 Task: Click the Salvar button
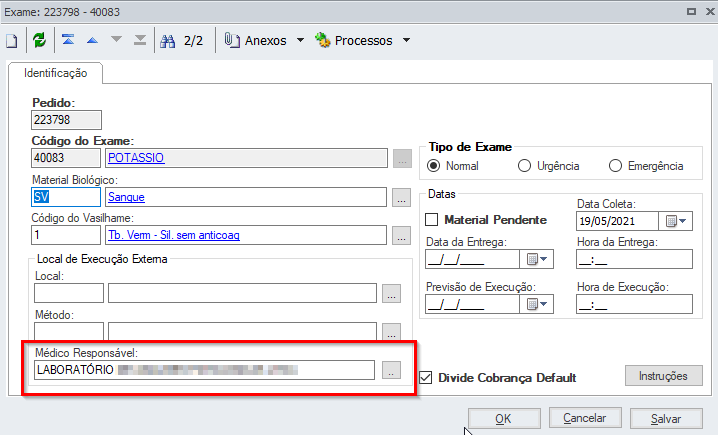tap(666, 419)
